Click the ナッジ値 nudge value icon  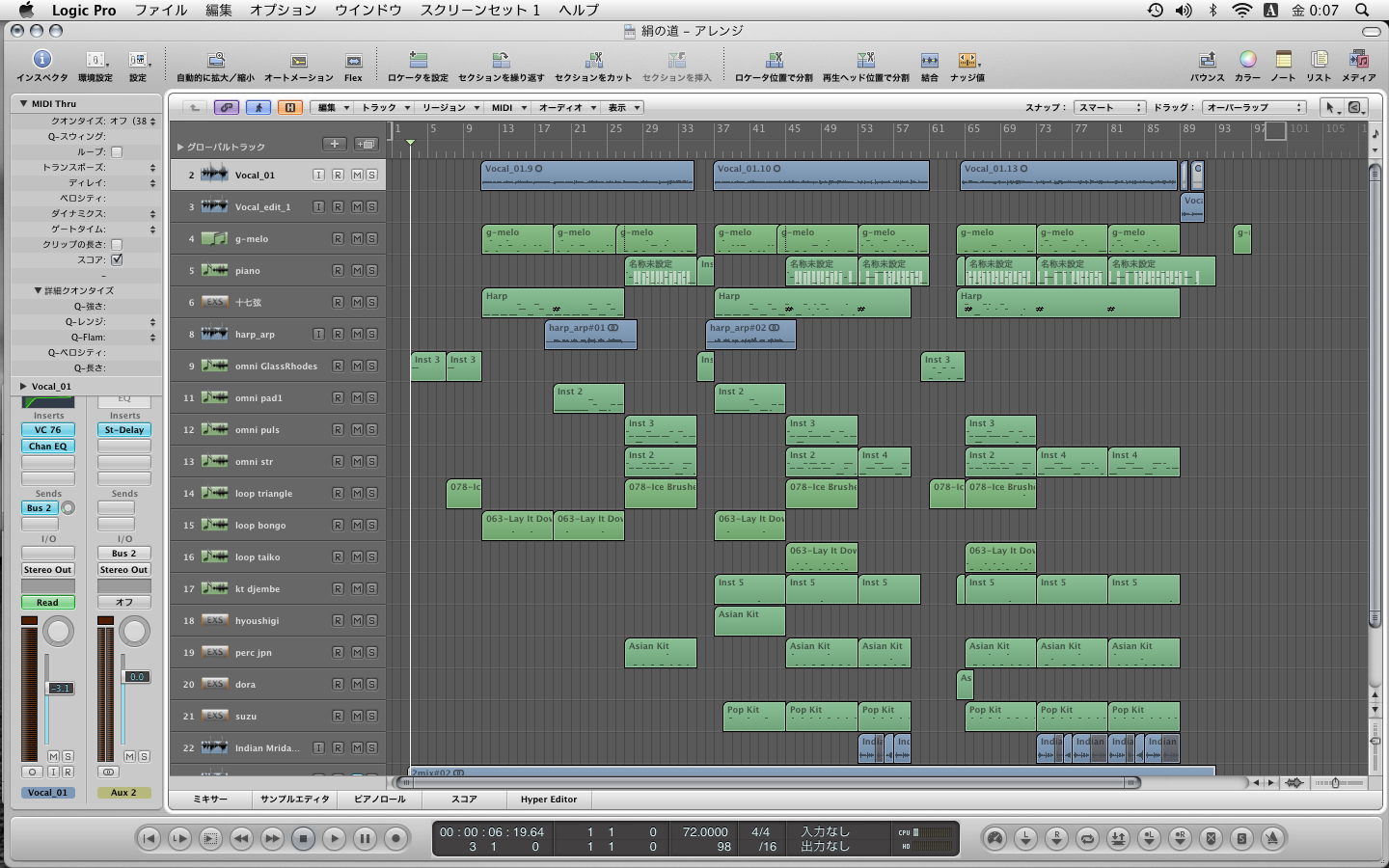pyautogui.click(x=967, y=61)
